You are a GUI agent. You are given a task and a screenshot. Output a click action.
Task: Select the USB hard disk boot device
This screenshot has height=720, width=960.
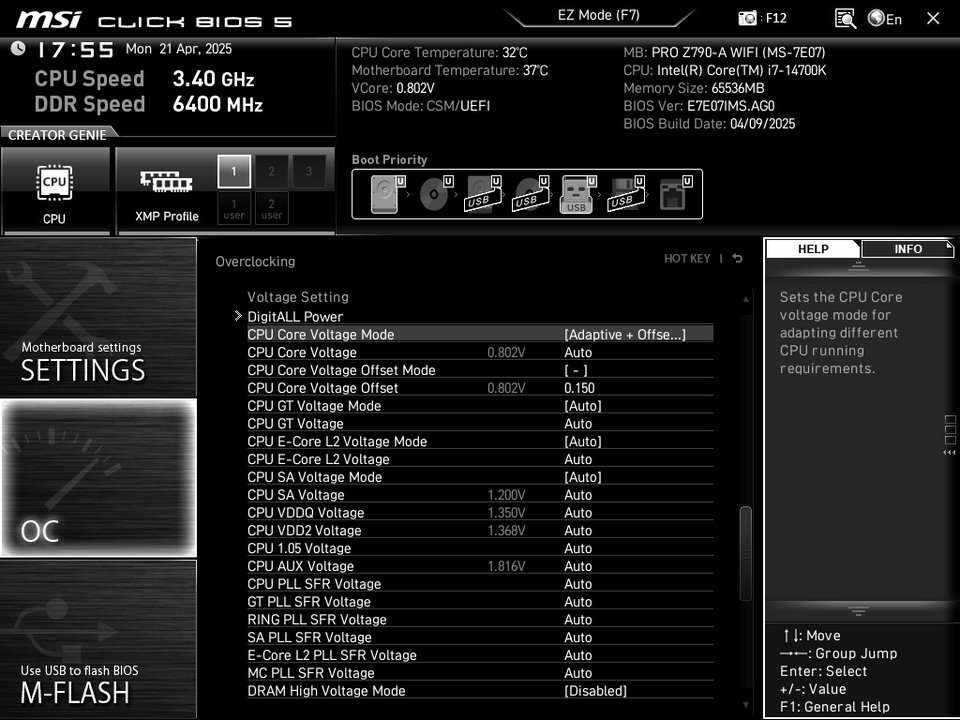pos(483,194)
